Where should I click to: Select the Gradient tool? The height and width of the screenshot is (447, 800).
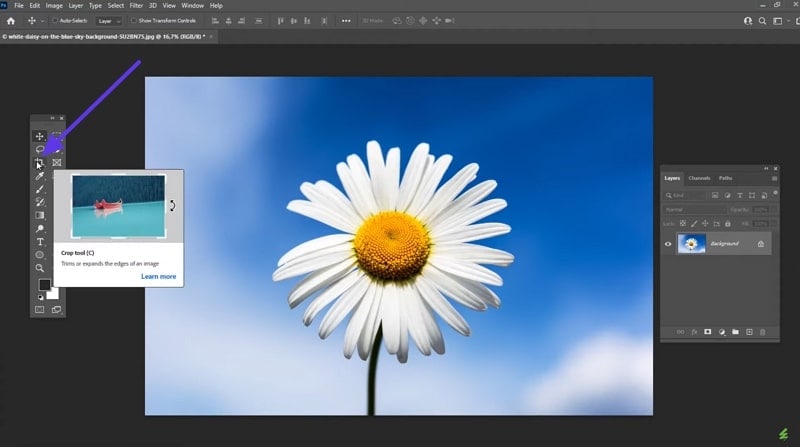click(x=39, y=215)
